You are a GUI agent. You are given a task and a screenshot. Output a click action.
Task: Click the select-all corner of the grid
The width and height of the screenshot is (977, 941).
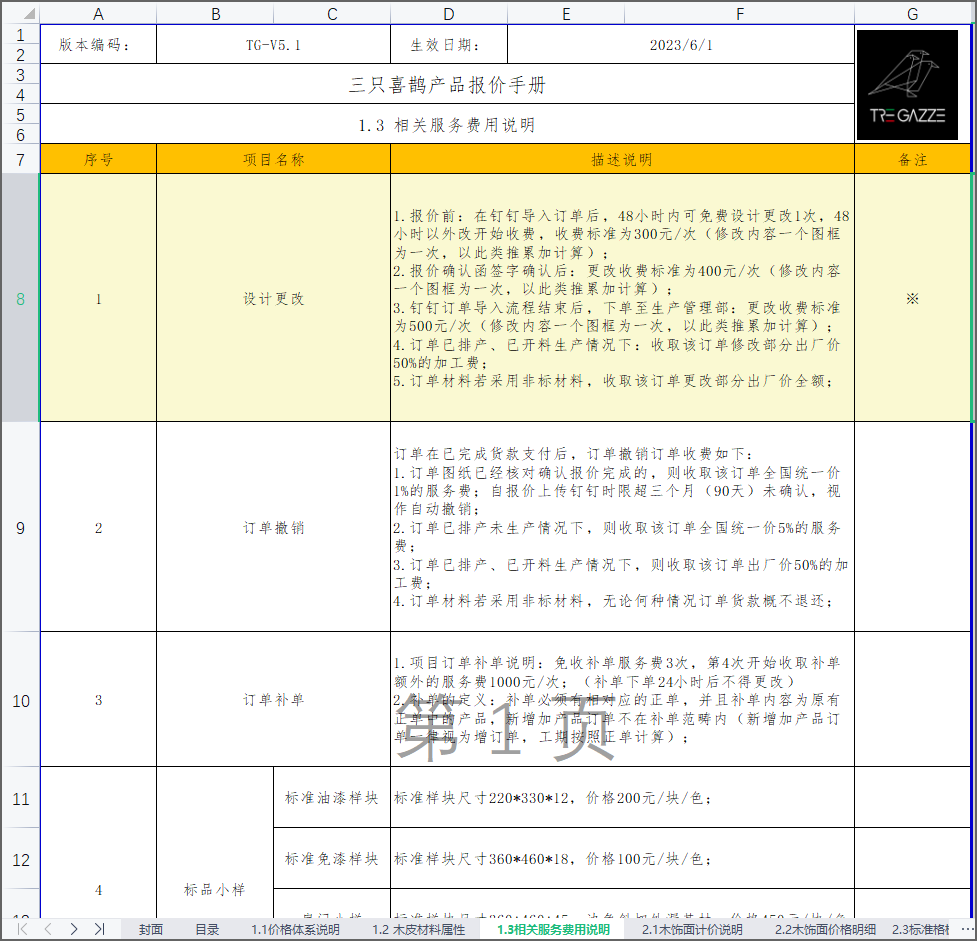pyautogui.click(x=21, y=13)
